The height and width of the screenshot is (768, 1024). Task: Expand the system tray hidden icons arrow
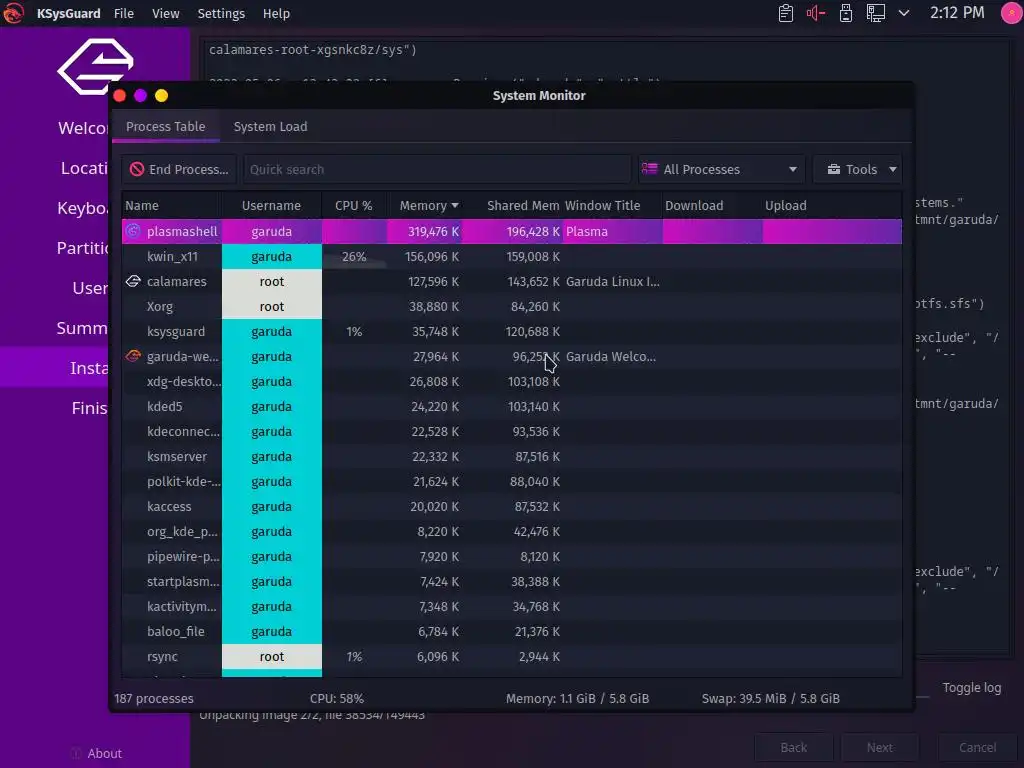coord(904,13)
